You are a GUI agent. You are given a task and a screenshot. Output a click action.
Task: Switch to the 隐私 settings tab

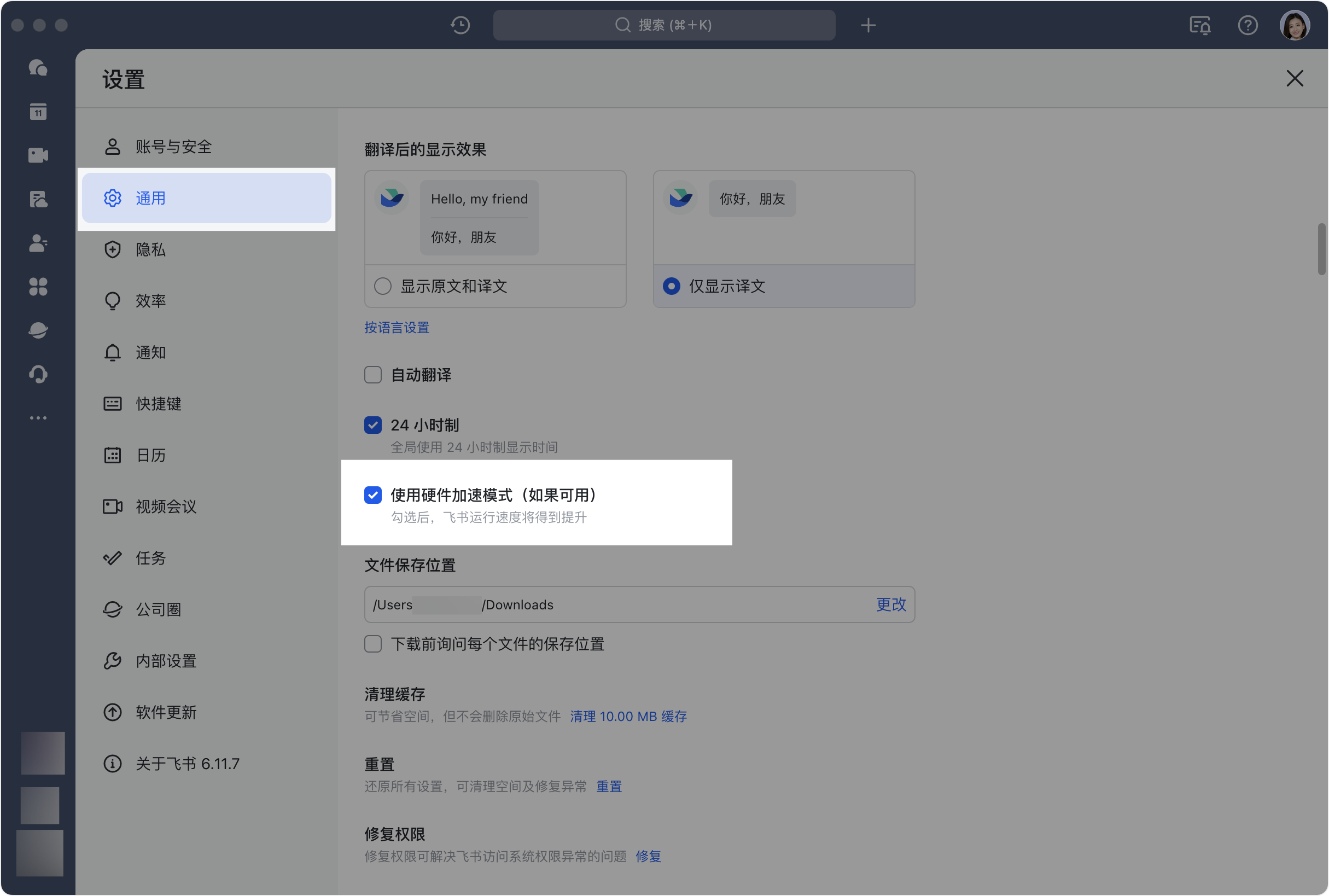(x=151, y=250)
